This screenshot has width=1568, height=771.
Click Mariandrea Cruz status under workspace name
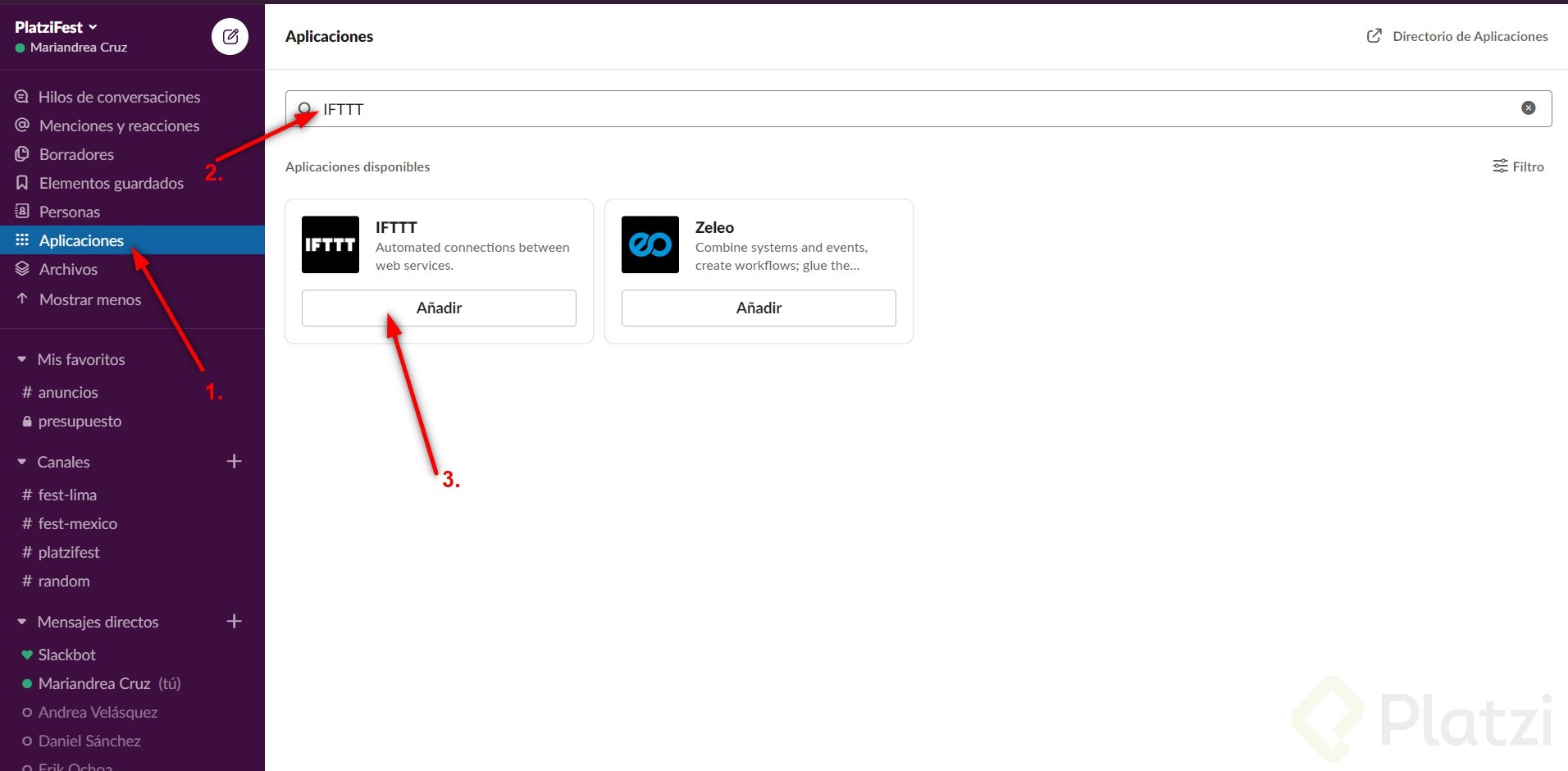pos(71,48)
